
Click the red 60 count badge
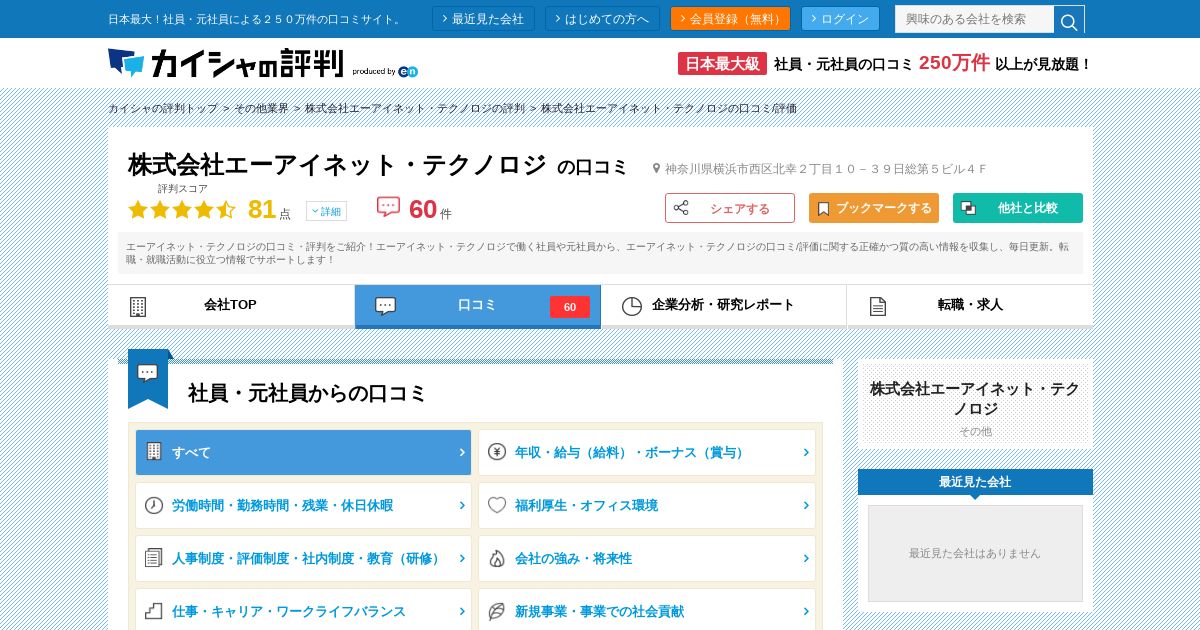(570, 307)
